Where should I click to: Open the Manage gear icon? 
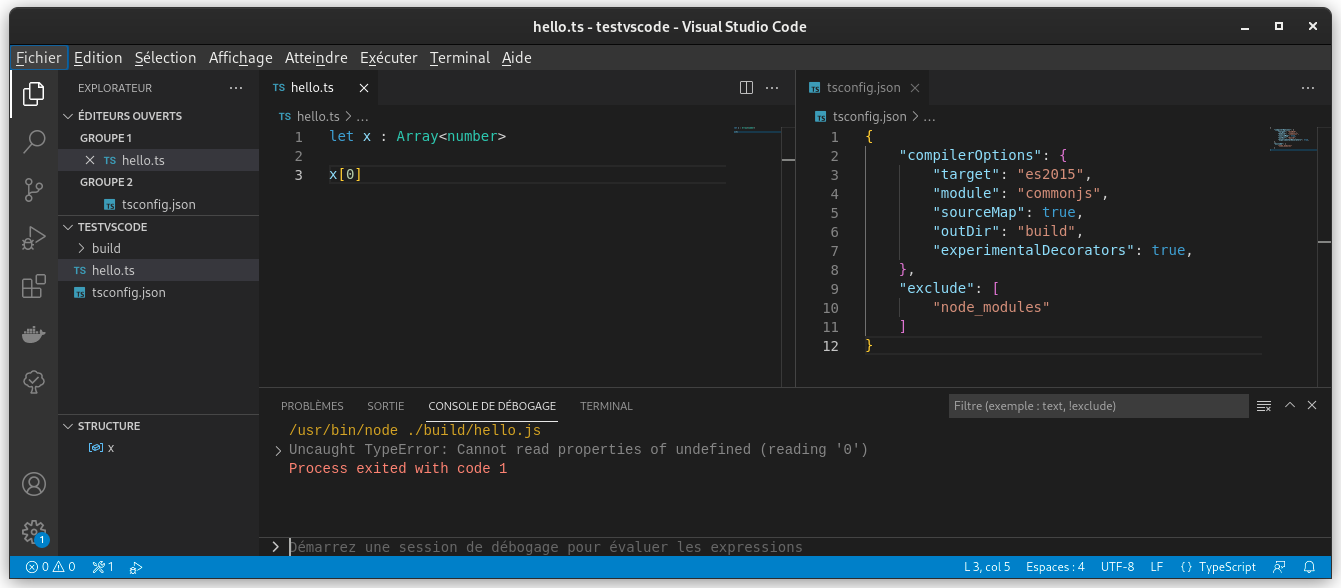[x=34, y=532]
